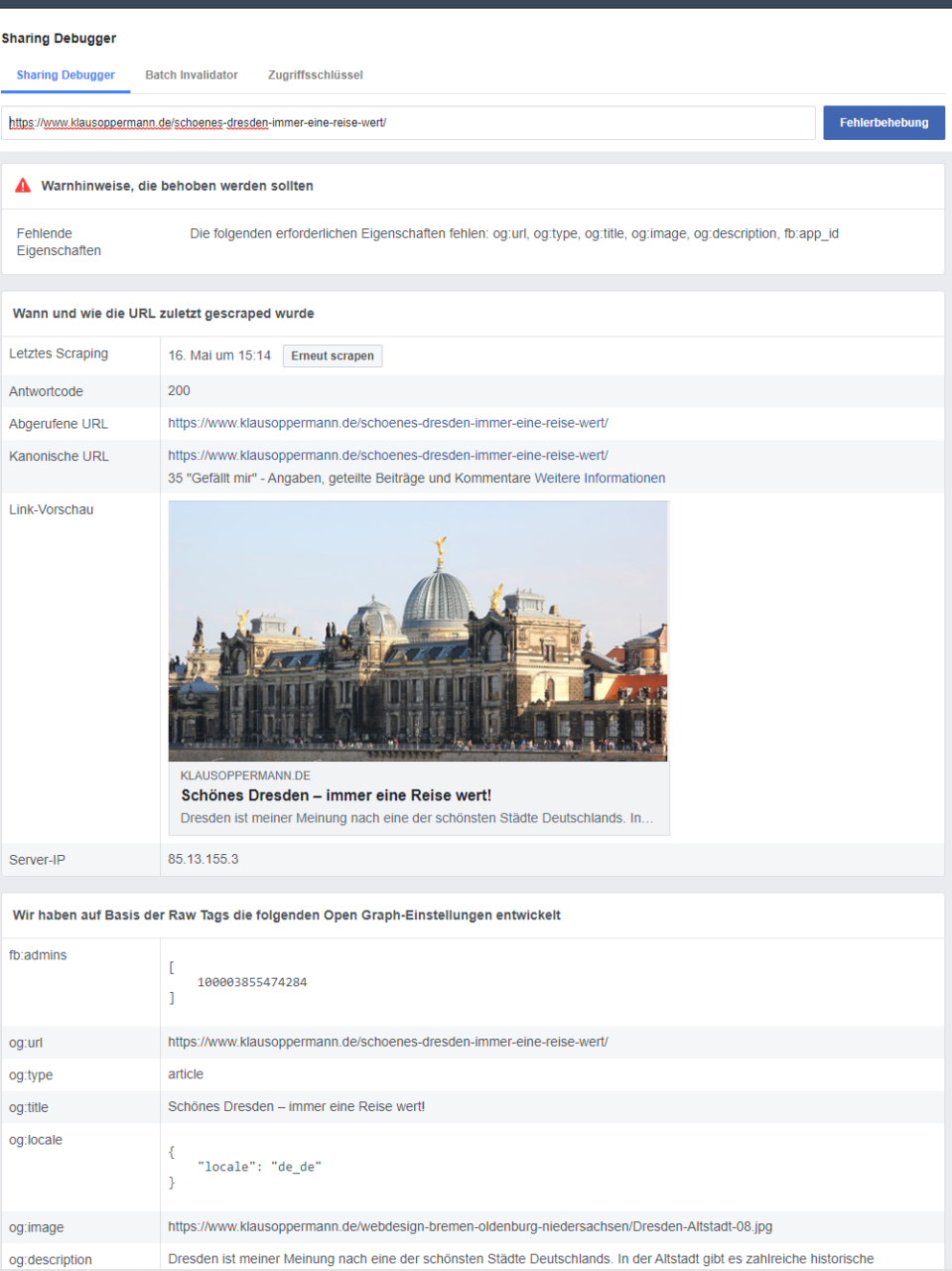Open the Abgerufene URL link
This screenshot has height=1271, width=952.
coord(388,423)
